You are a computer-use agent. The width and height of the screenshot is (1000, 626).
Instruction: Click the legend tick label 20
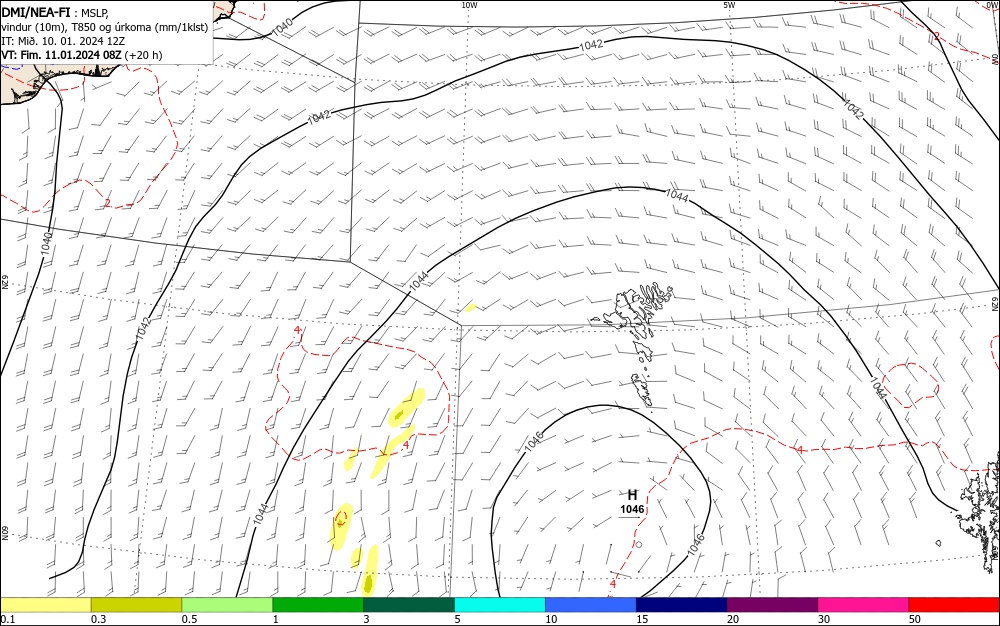coord(733,619)
